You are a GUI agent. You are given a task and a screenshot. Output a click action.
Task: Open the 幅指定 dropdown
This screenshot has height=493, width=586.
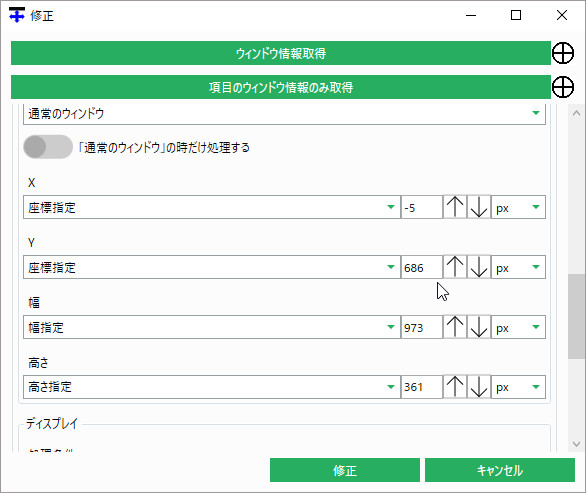click(x=212, y=327)
